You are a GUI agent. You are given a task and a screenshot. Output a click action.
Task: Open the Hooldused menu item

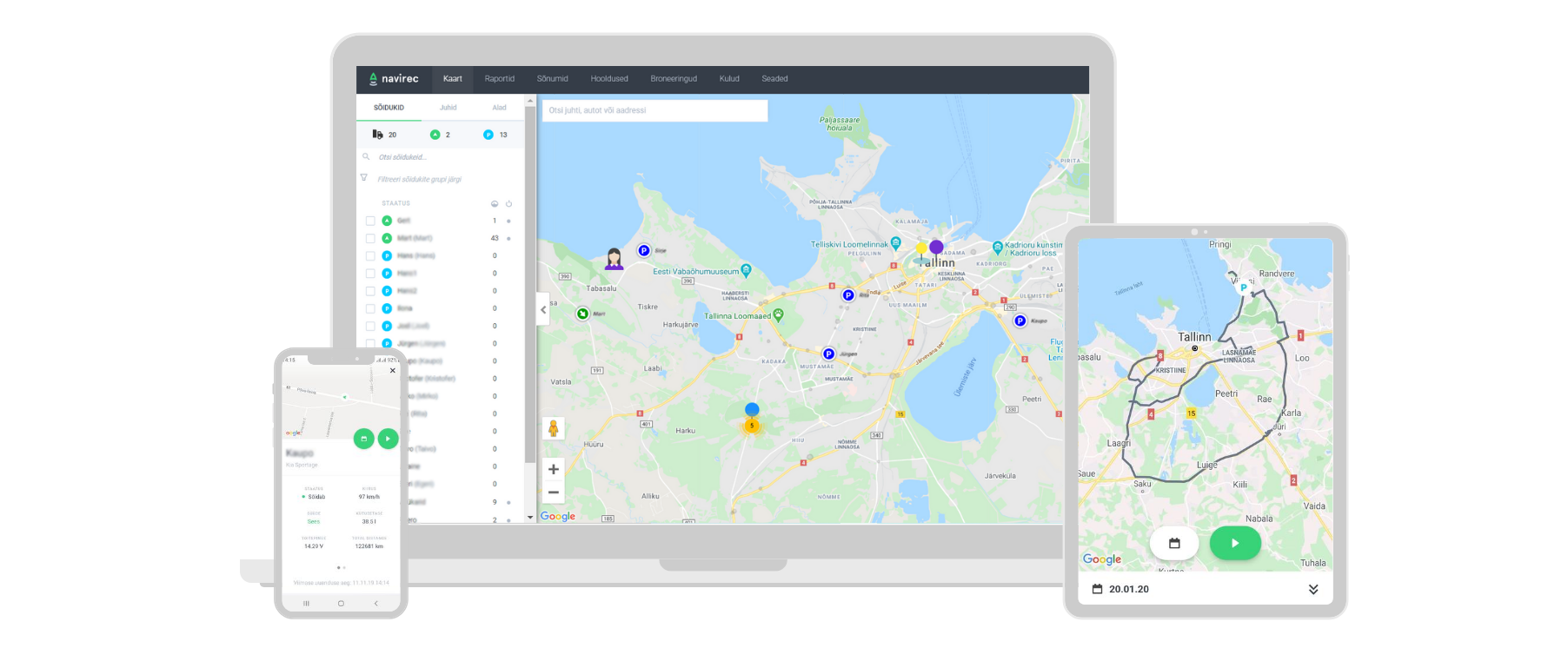(609, 79)
